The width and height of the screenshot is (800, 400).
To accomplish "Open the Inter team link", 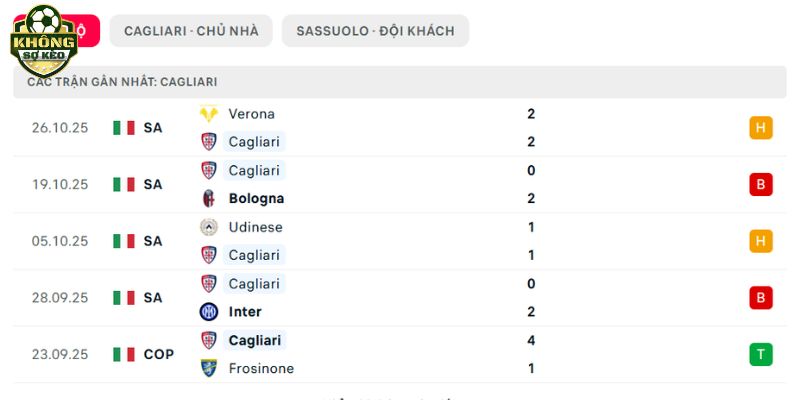I will coord(245,312).
